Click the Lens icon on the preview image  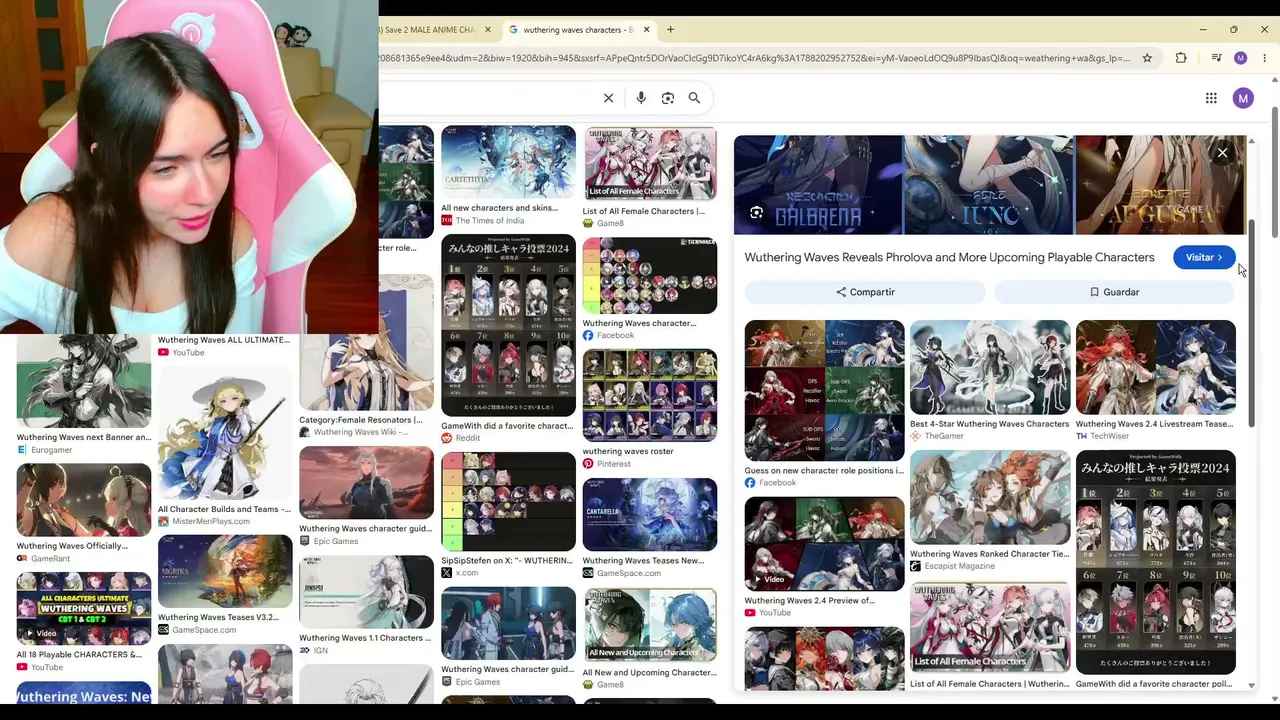pos(756,212)
